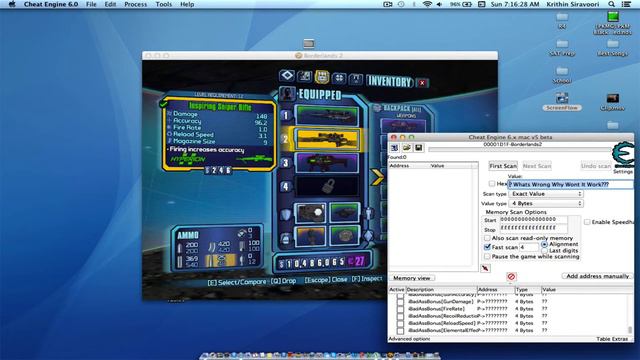This screenshot has height=360, width=640.
Task: Activate the BadAssBonus[ReloadSpeed] entry checkbox
Action: click(400, 323)
